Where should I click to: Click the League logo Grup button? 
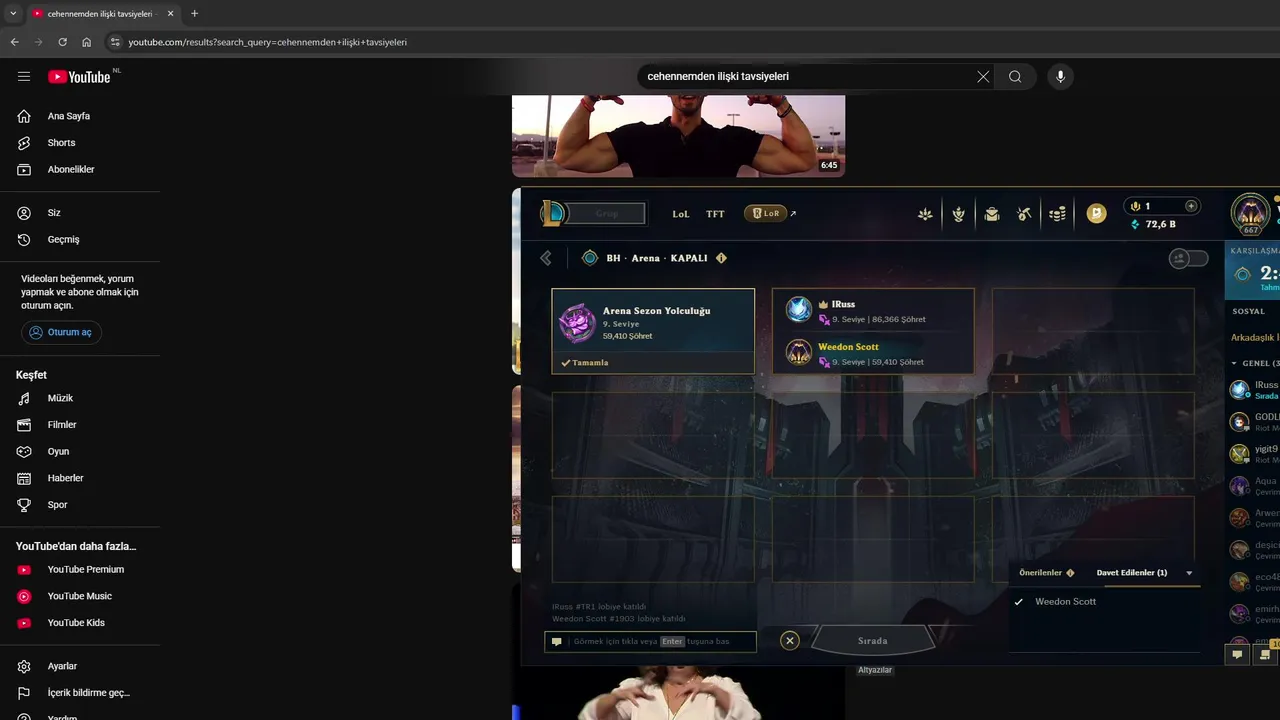coord(593,213)
